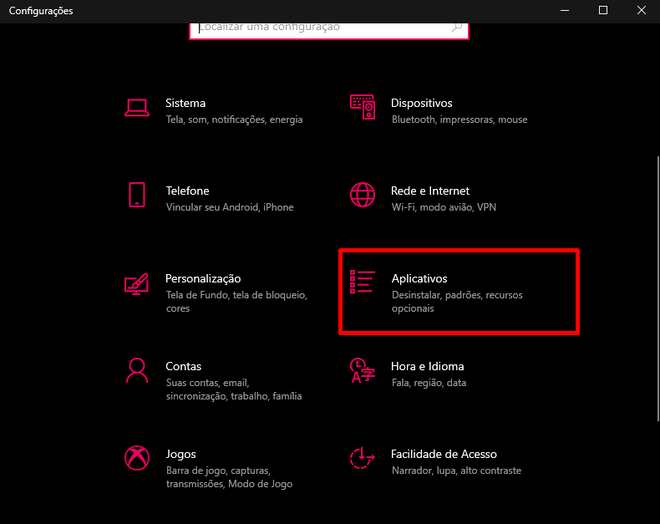660x524 pixels.
Task: Click 'Fala, região, data' description
Action: [428, 383]
